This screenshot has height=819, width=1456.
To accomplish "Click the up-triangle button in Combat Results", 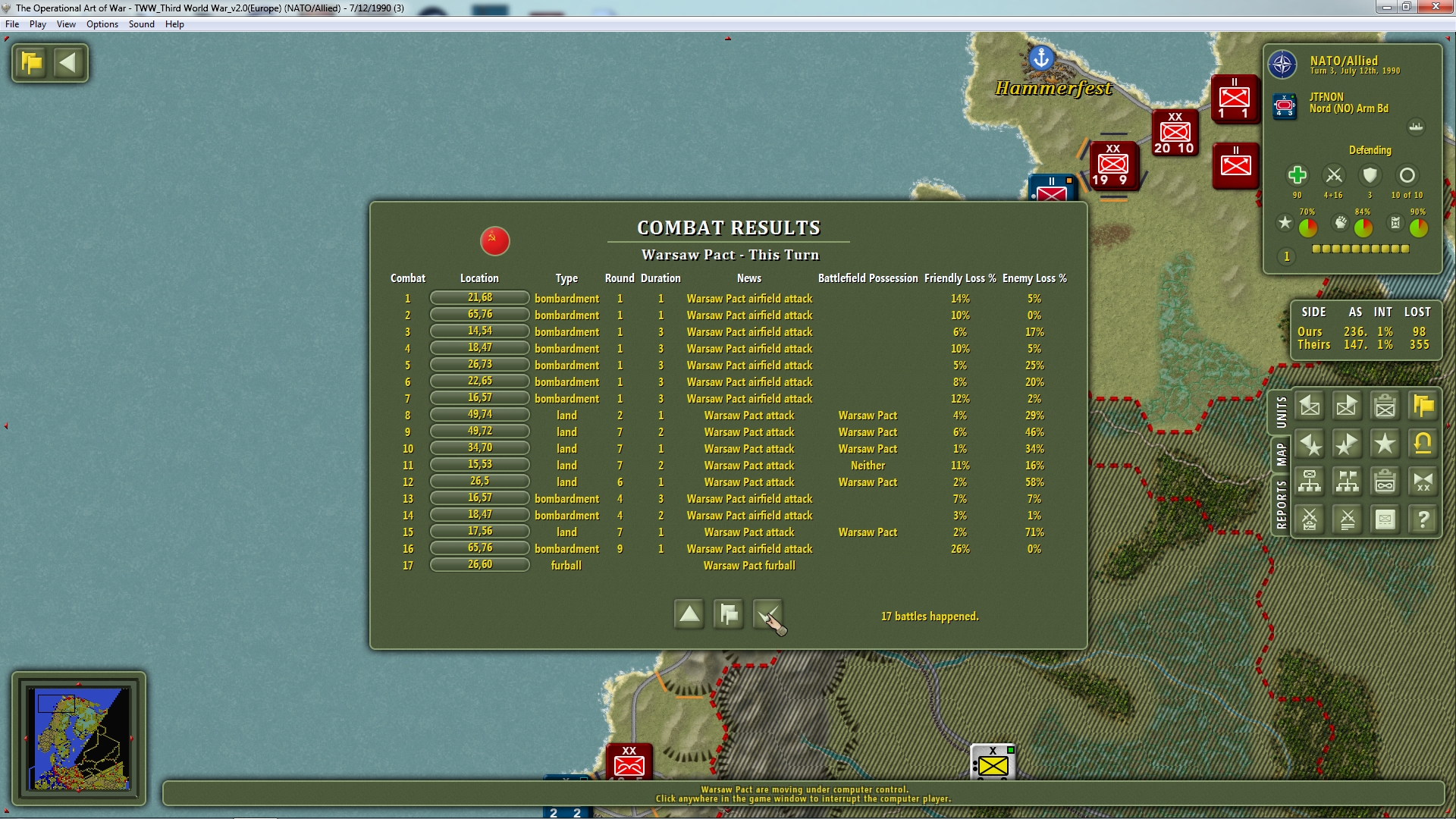I will click(689, 614).
